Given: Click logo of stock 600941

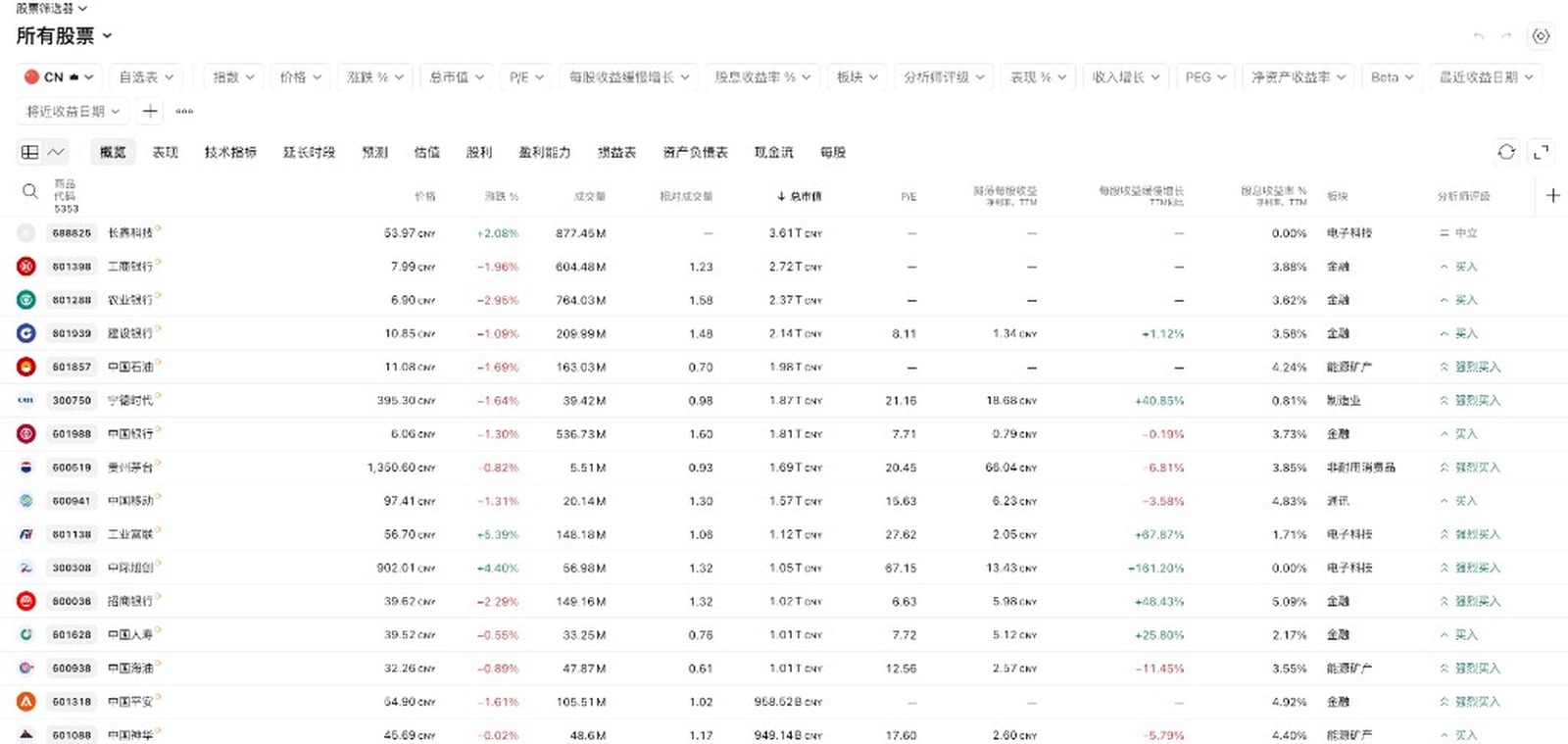Looking at the screenshot, I should 26,501.
